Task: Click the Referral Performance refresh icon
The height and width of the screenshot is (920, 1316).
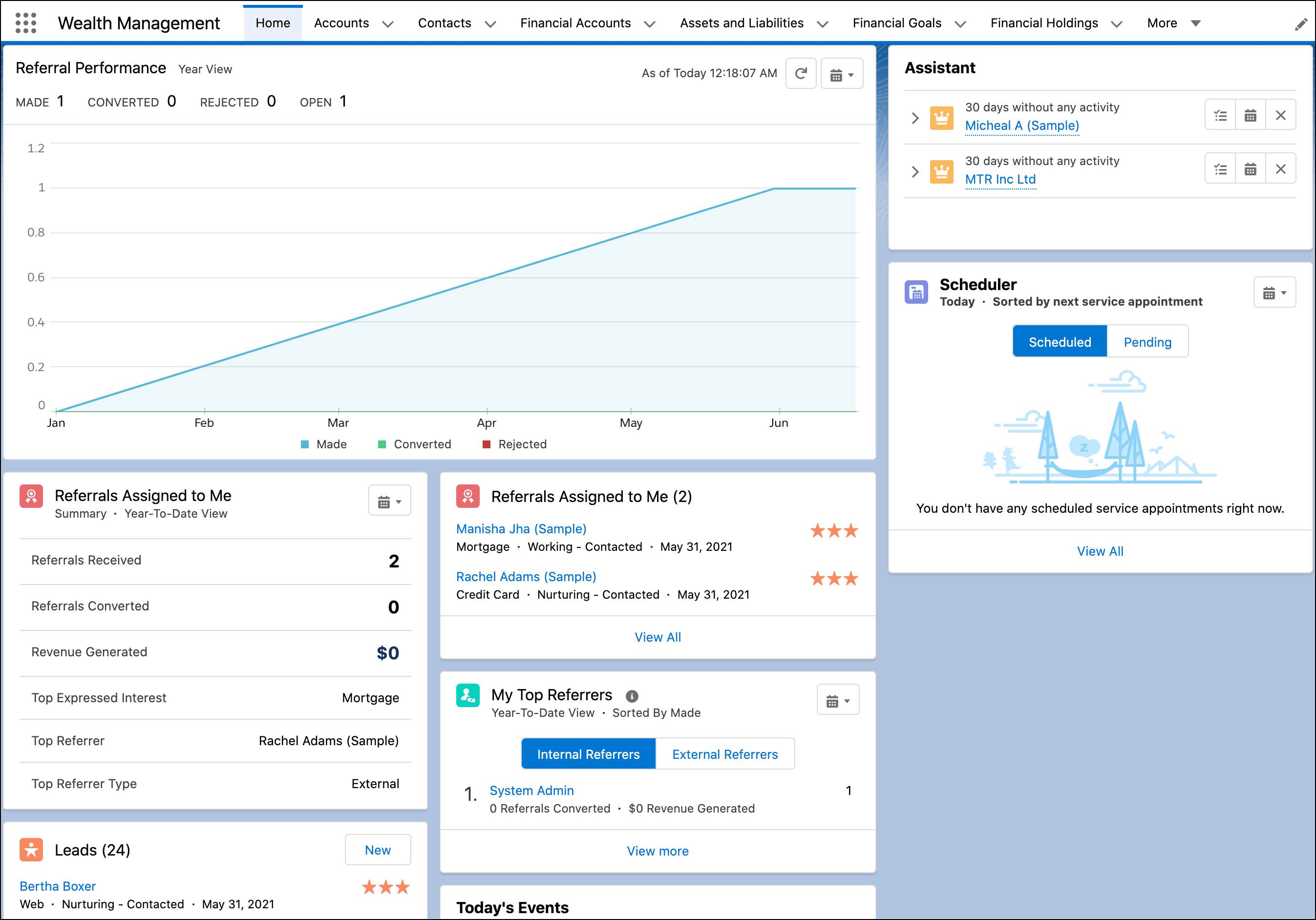Action: pyautogui.click(x=800, y=72)
